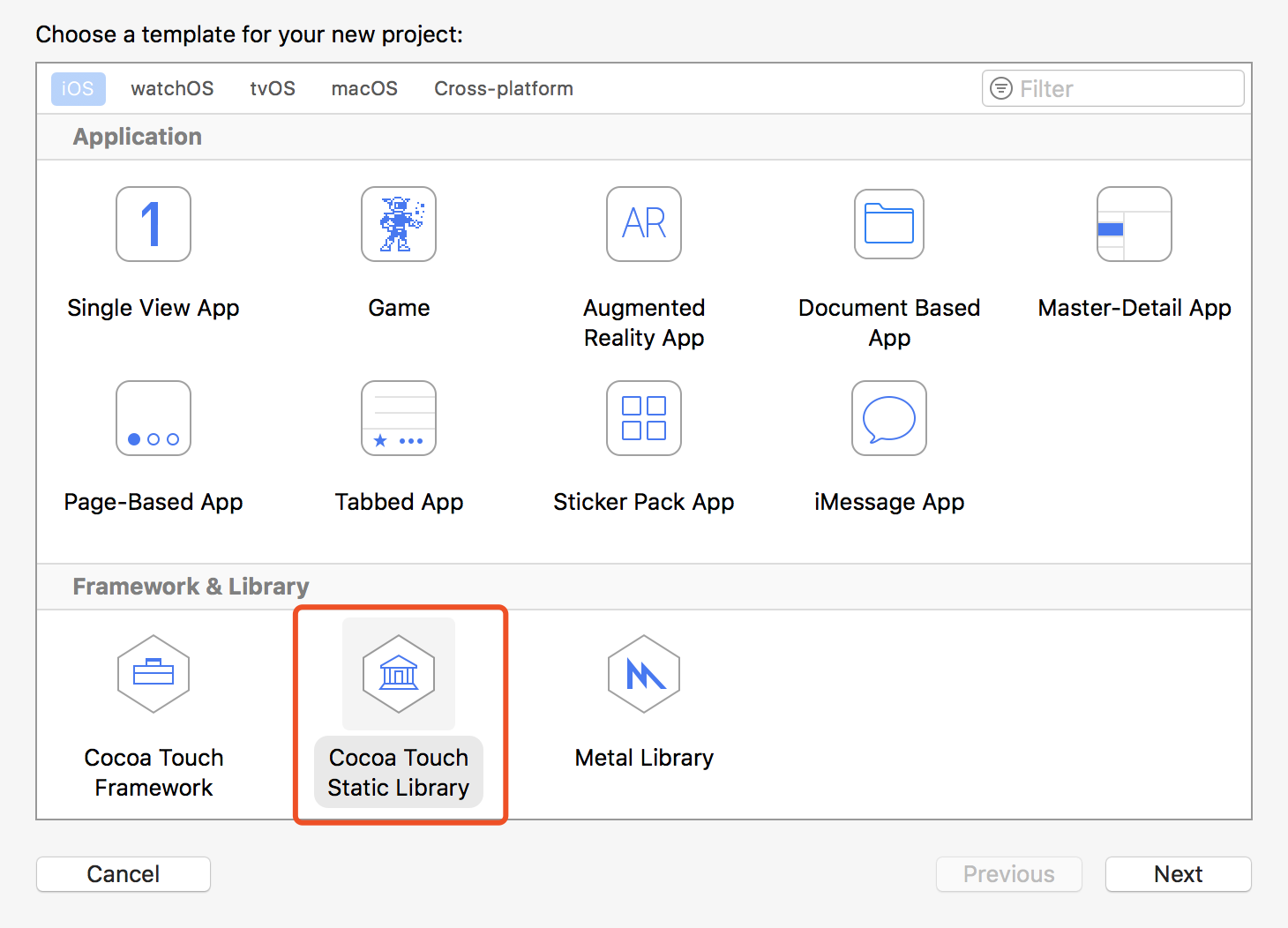Choose the Page-Based App icon

[x=154, y=418]
